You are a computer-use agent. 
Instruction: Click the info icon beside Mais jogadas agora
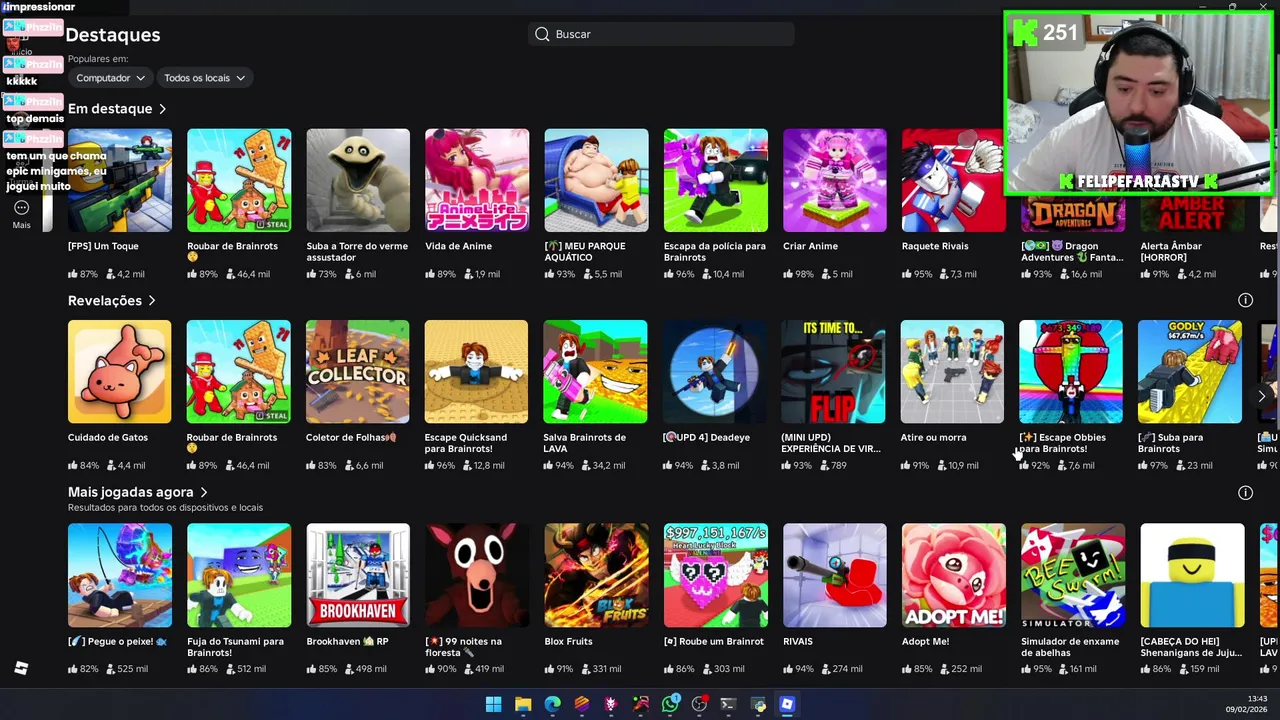1245,492
